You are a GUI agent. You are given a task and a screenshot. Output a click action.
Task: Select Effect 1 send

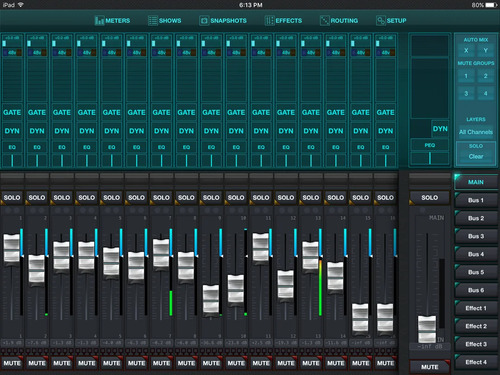coord(476,308)
